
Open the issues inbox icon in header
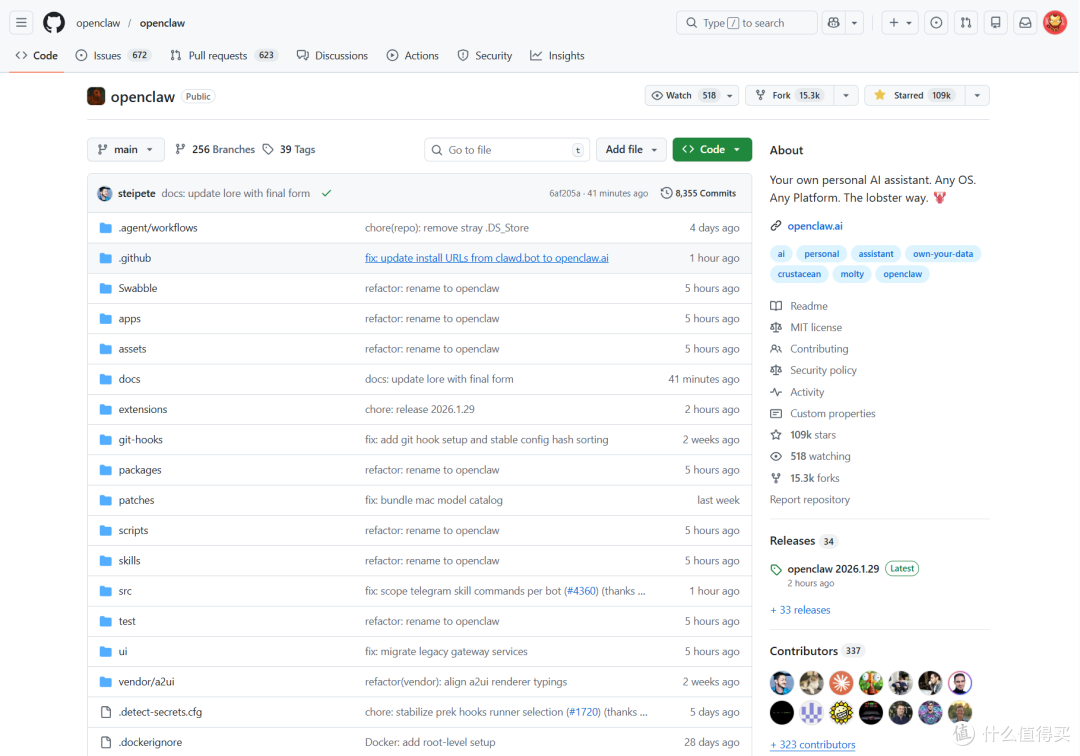[x=936, y=23]
